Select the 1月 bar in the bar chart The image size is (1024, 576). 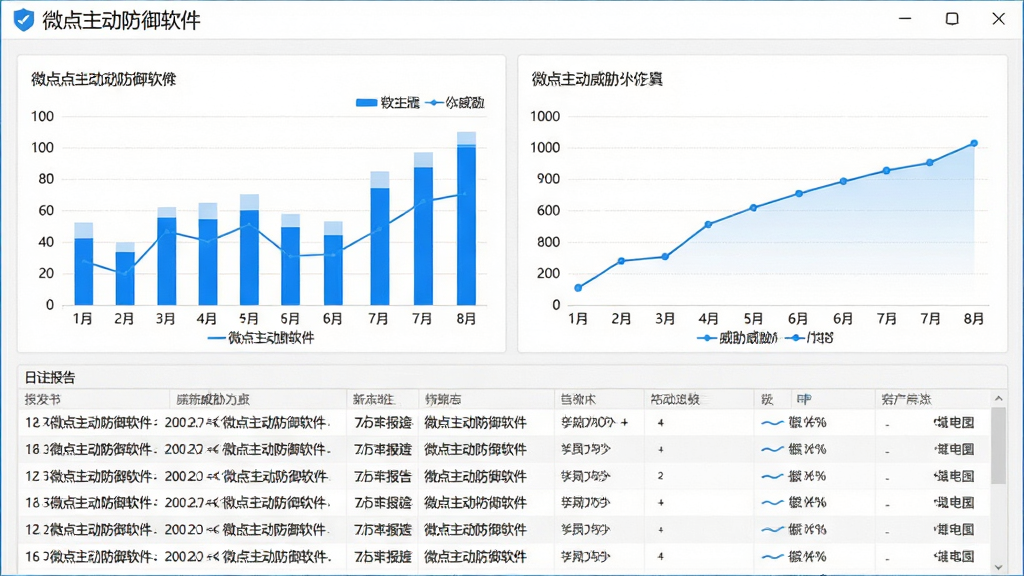[x=84, y=264]
